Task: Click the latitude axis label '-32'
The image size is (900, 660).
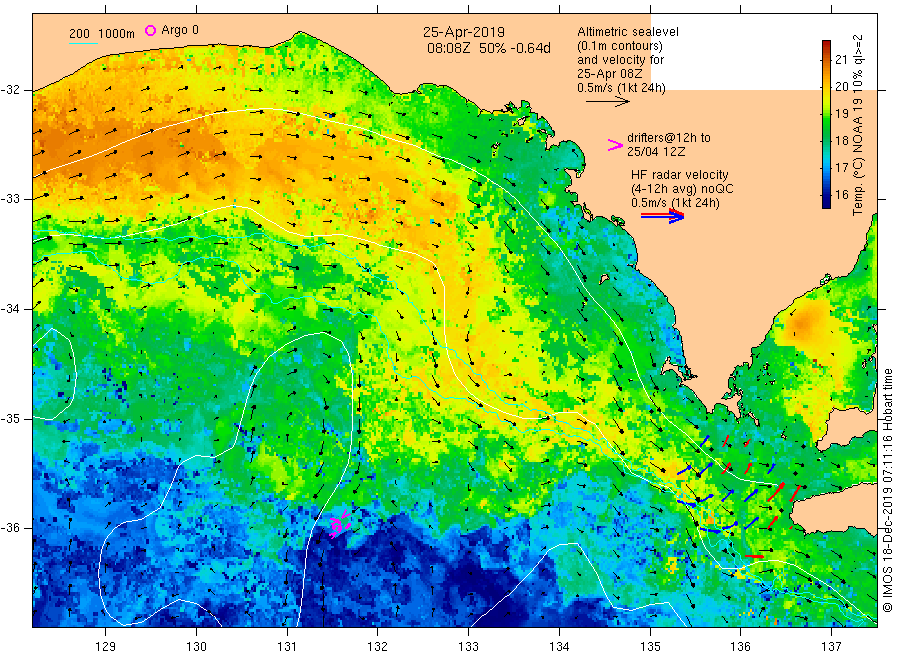Action: [x=10, y=90]
